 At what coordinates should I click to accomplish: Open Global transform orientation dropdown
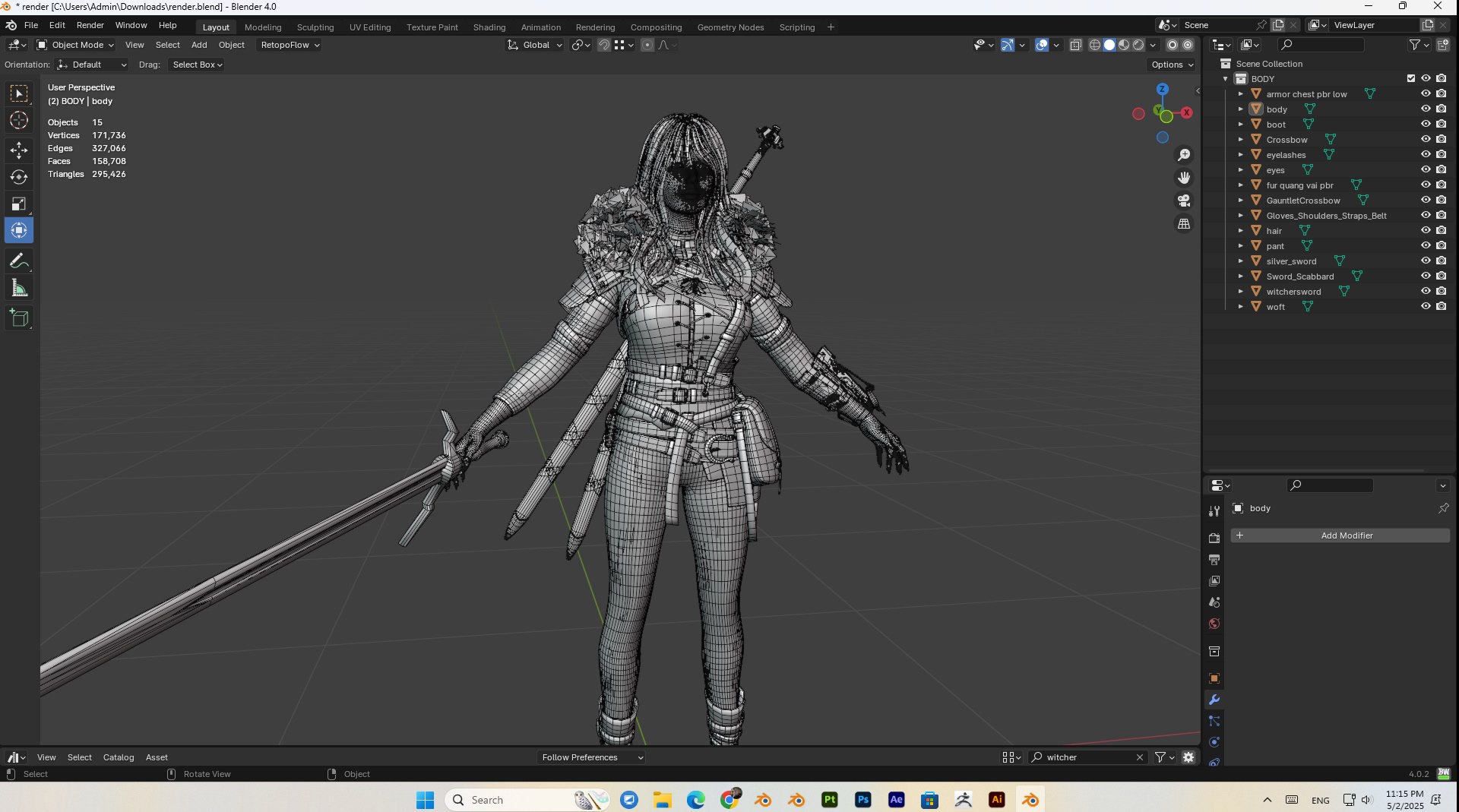[535, 45]
